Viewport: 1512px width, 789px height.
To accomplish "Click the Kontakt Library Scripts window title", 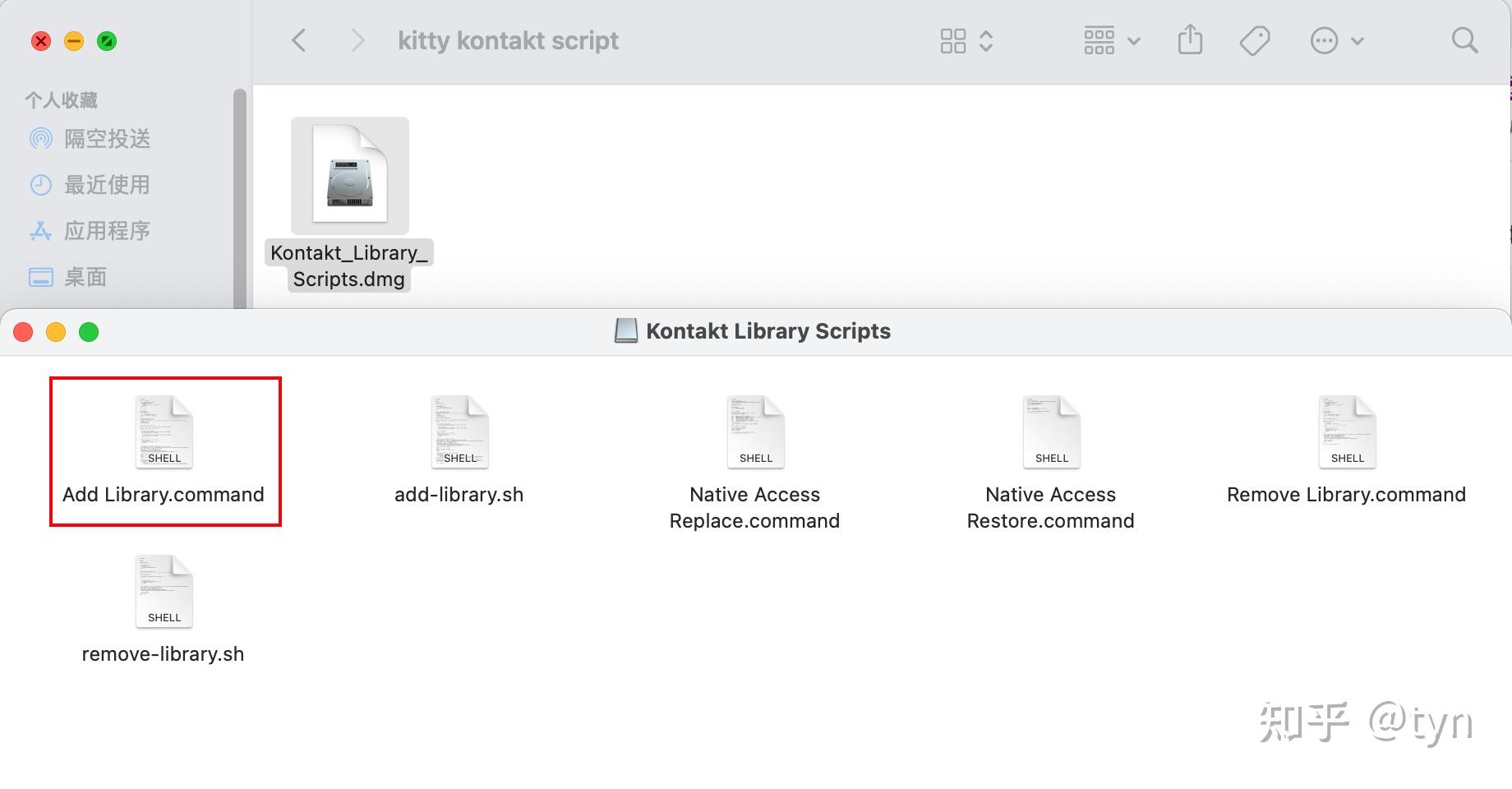I will (x=768, y=330).
